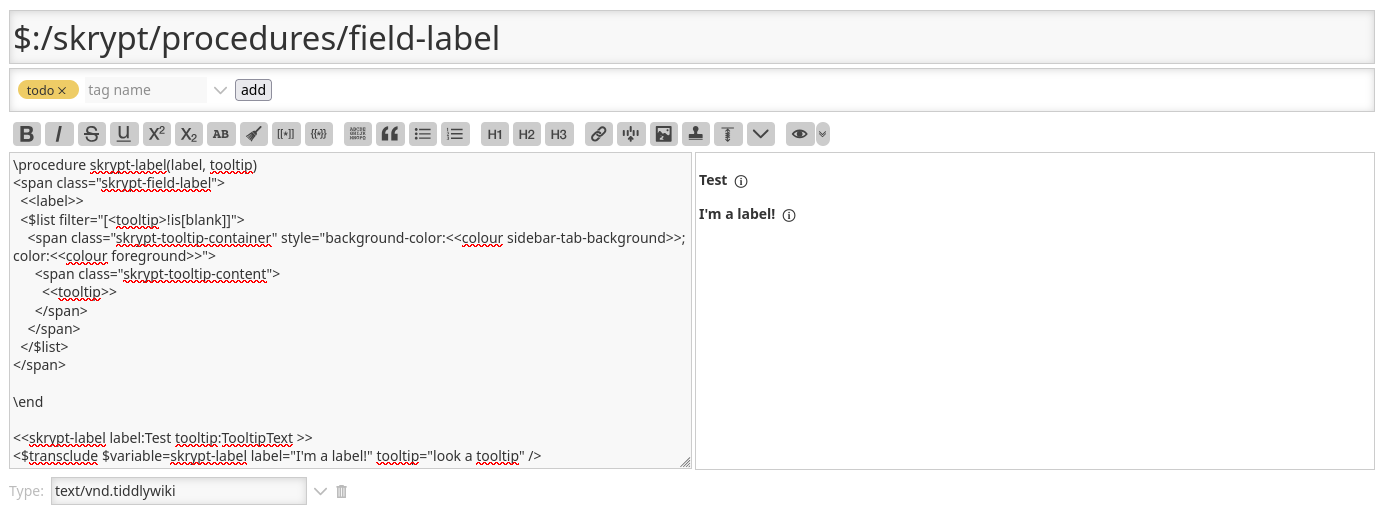Open the tiddler type dropdown arrow
Screen dimensions: 1388x505
[320, 491]
